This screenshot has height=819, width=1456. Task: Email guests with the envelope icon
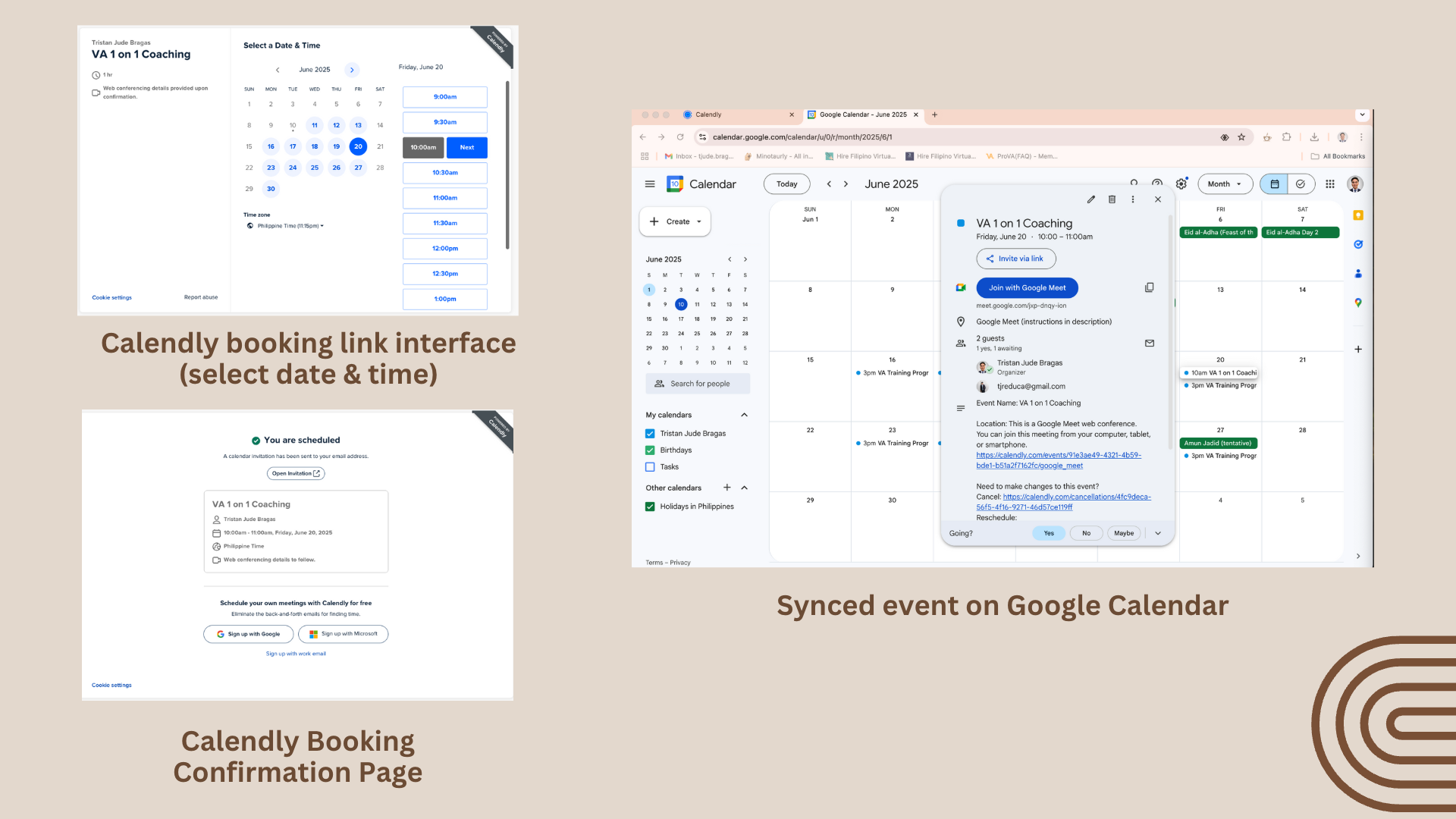pyautogui.click(x=1149, y=343)
